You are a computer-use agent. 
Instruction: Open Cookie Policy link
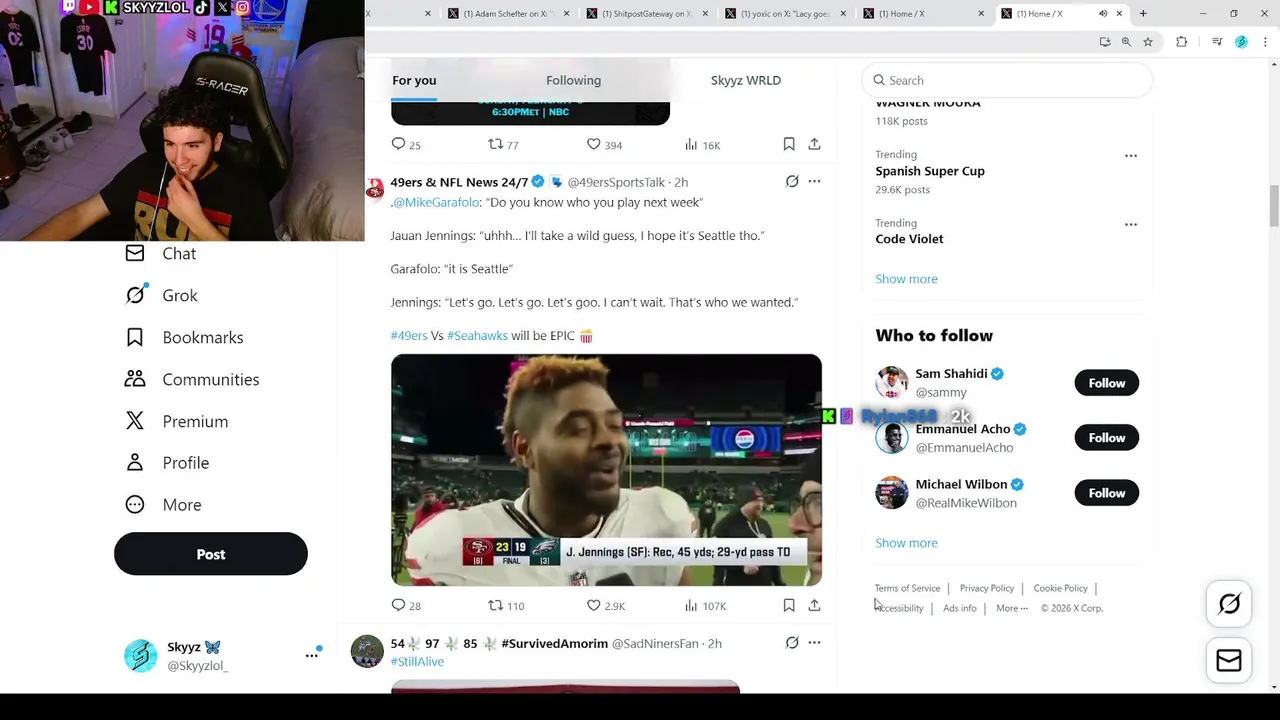1060,588
